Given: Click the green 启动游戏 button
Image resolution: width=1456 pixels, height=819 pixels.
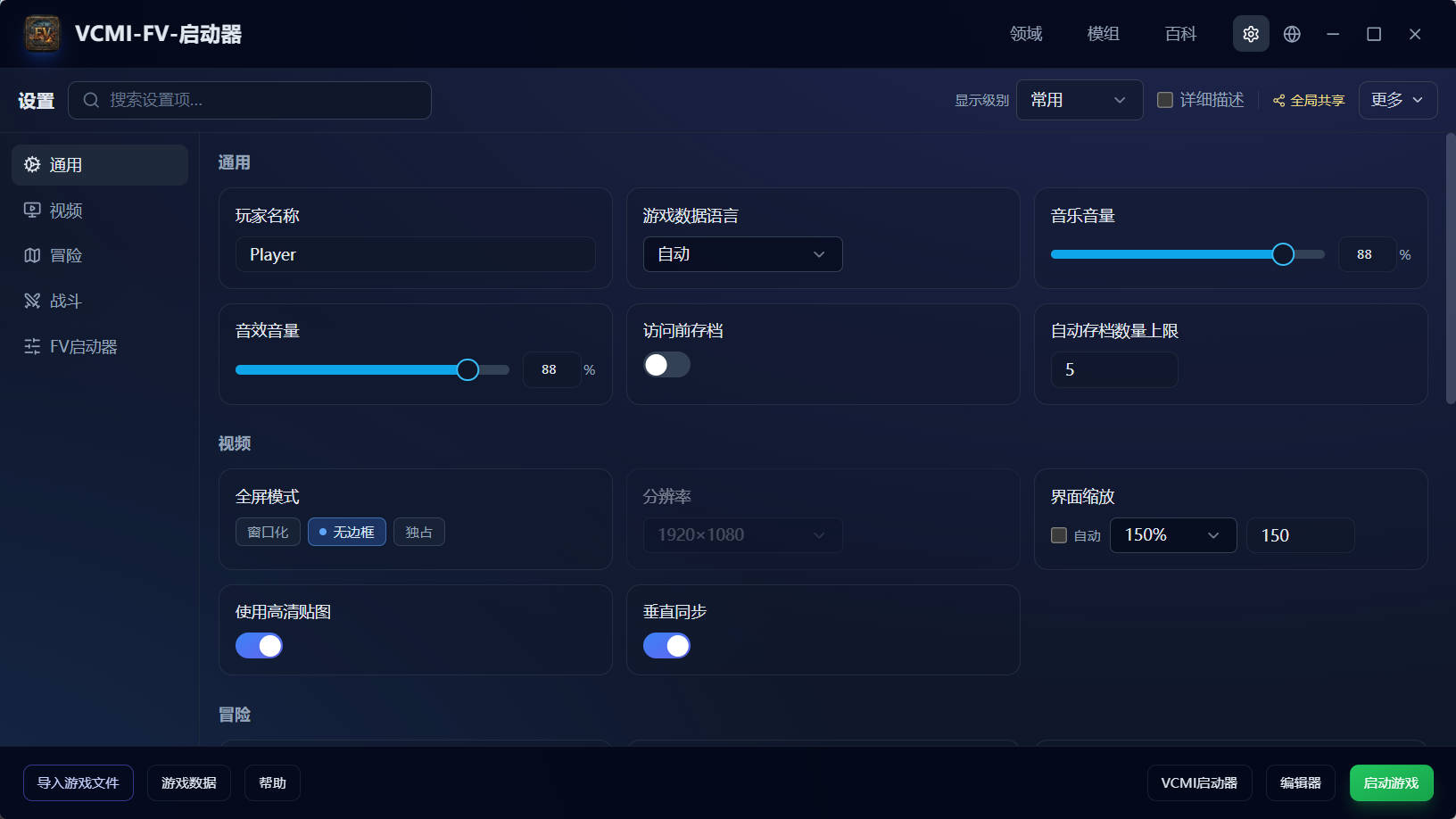Looking at the screenshot, I should coord(1392,782).
